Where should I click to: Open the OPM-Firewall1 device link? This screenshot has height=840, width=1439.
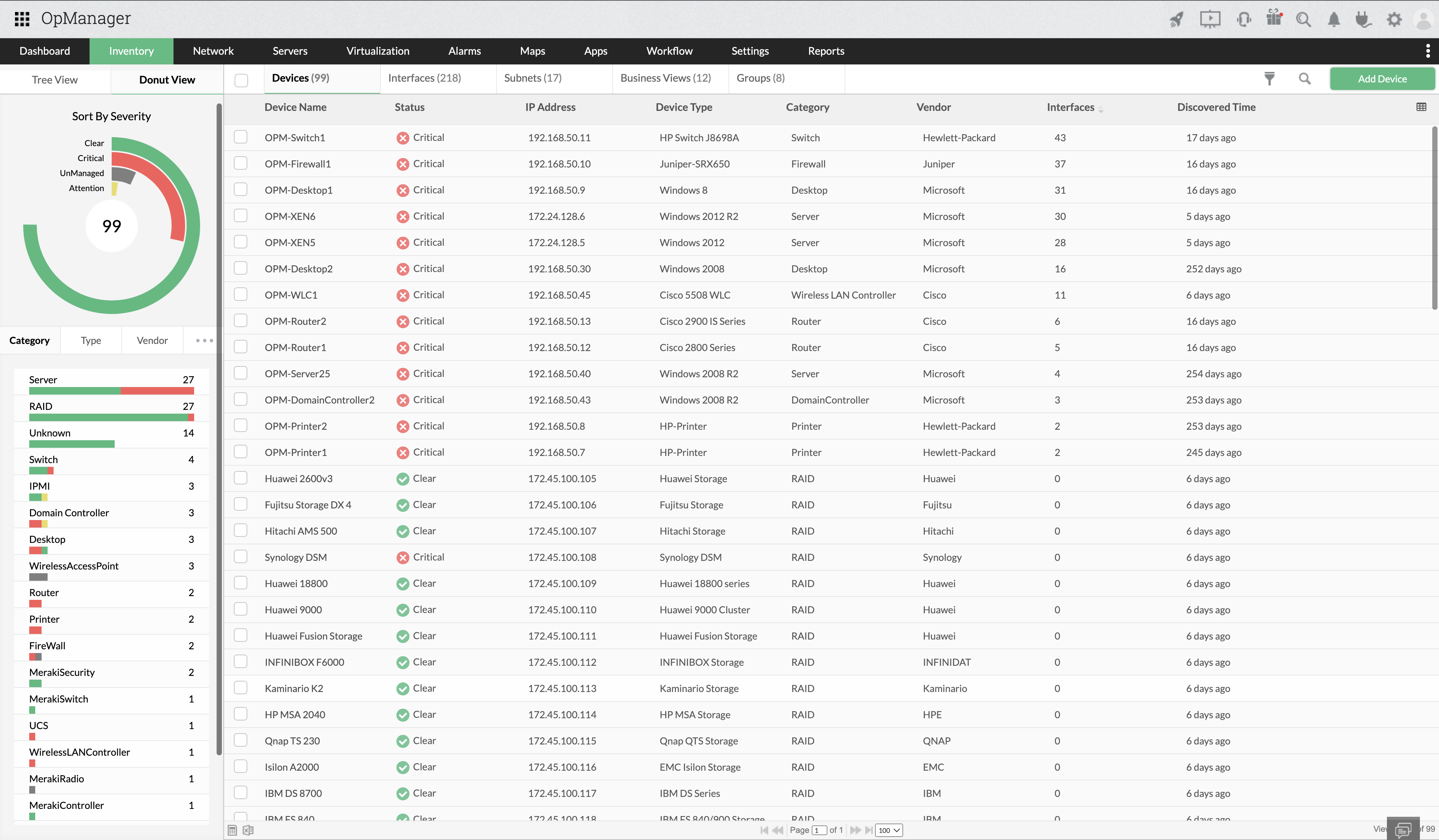[x=298, y=163]
